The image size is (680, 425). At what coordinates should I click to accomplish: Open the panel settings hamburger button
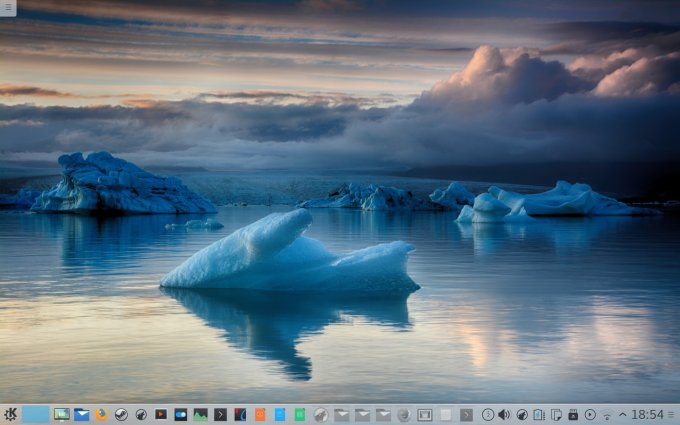pos(672,414)
